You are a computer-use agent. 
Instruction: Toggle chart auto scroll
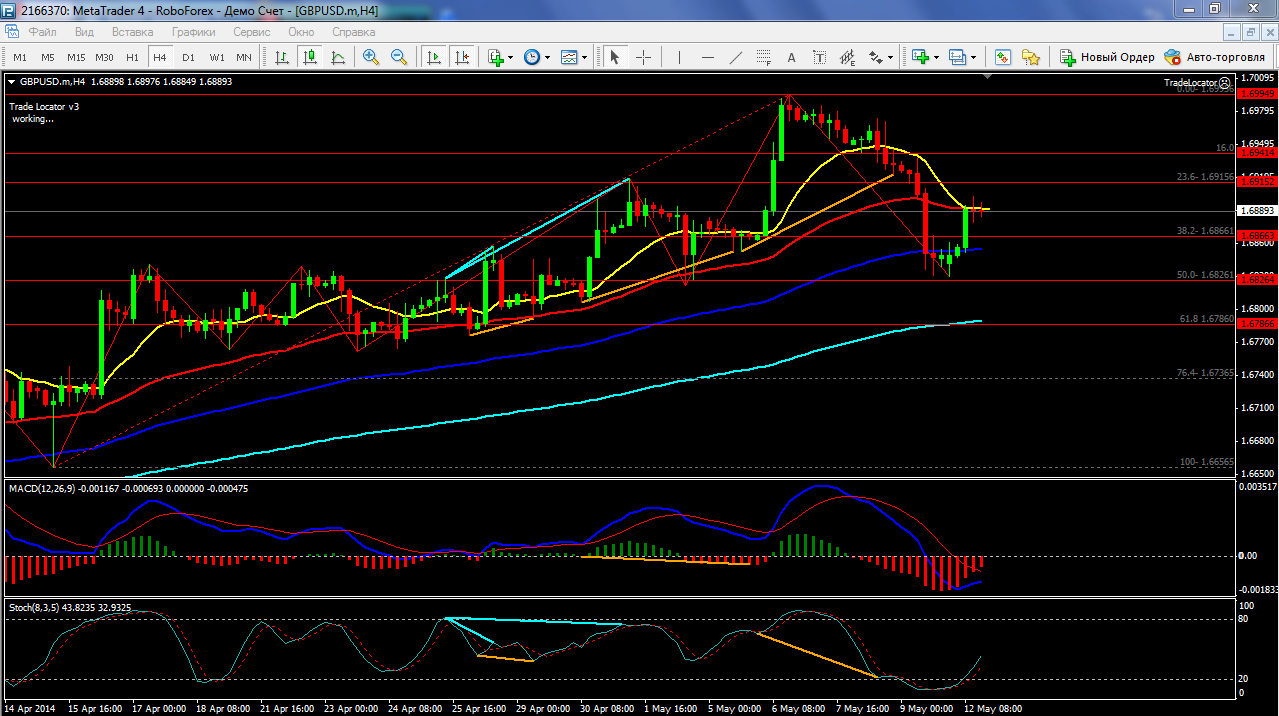(x=433, y=57)
